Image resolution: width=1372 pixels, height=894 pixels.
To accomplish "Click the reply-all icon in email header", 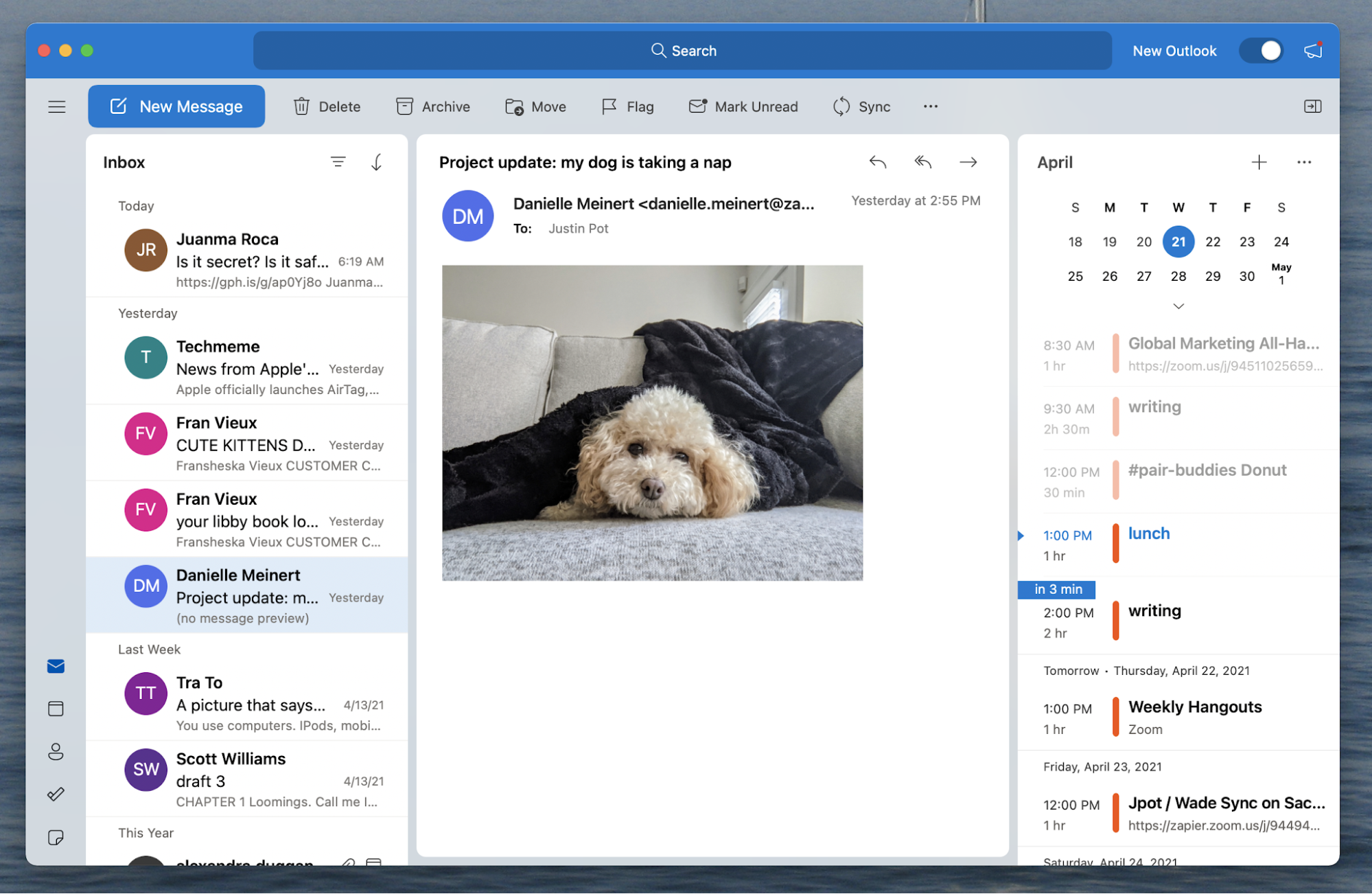I will (921, 162).
